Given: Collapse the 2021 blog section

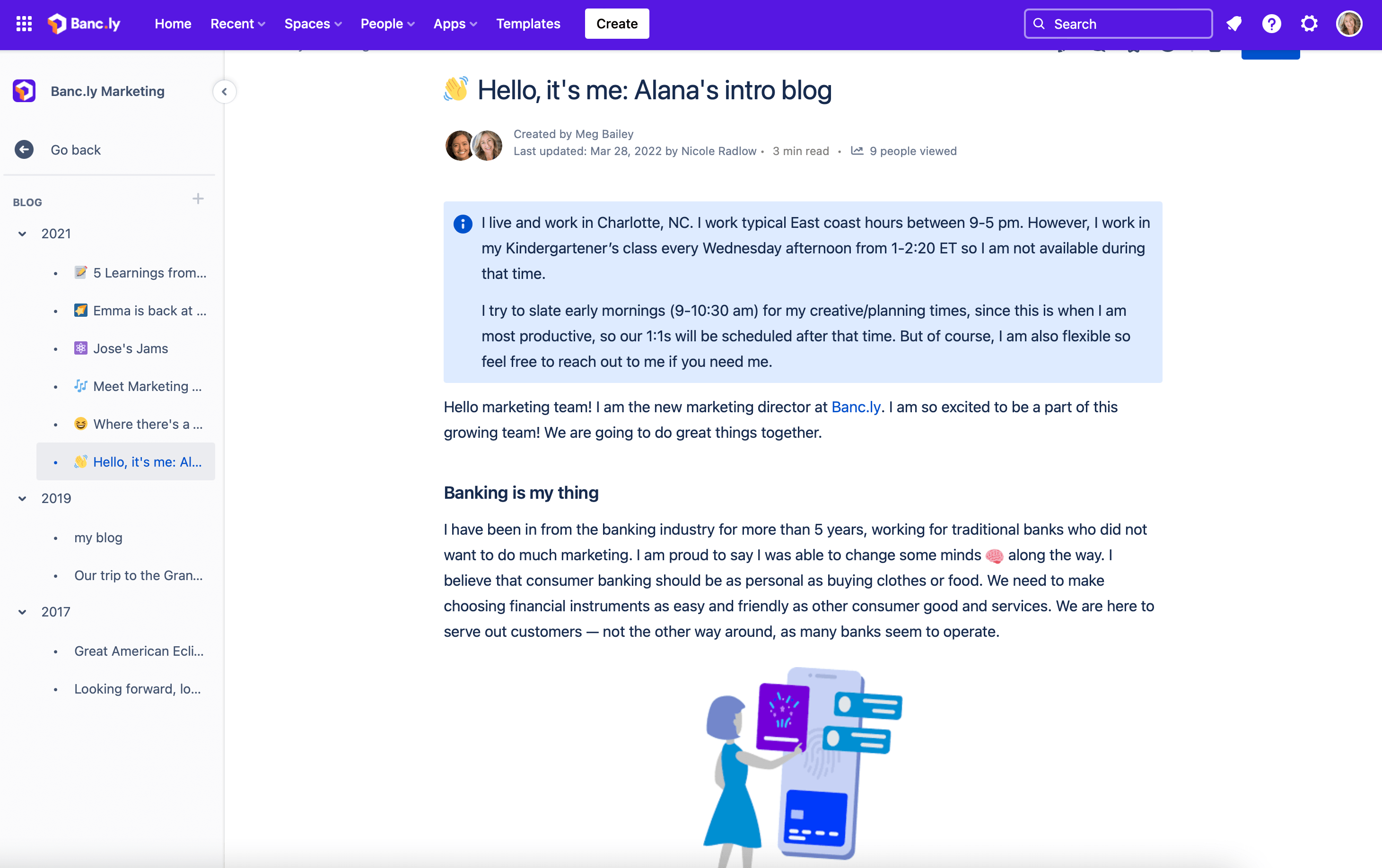Looking at the screenshot, I should click(x=23, y=234).
